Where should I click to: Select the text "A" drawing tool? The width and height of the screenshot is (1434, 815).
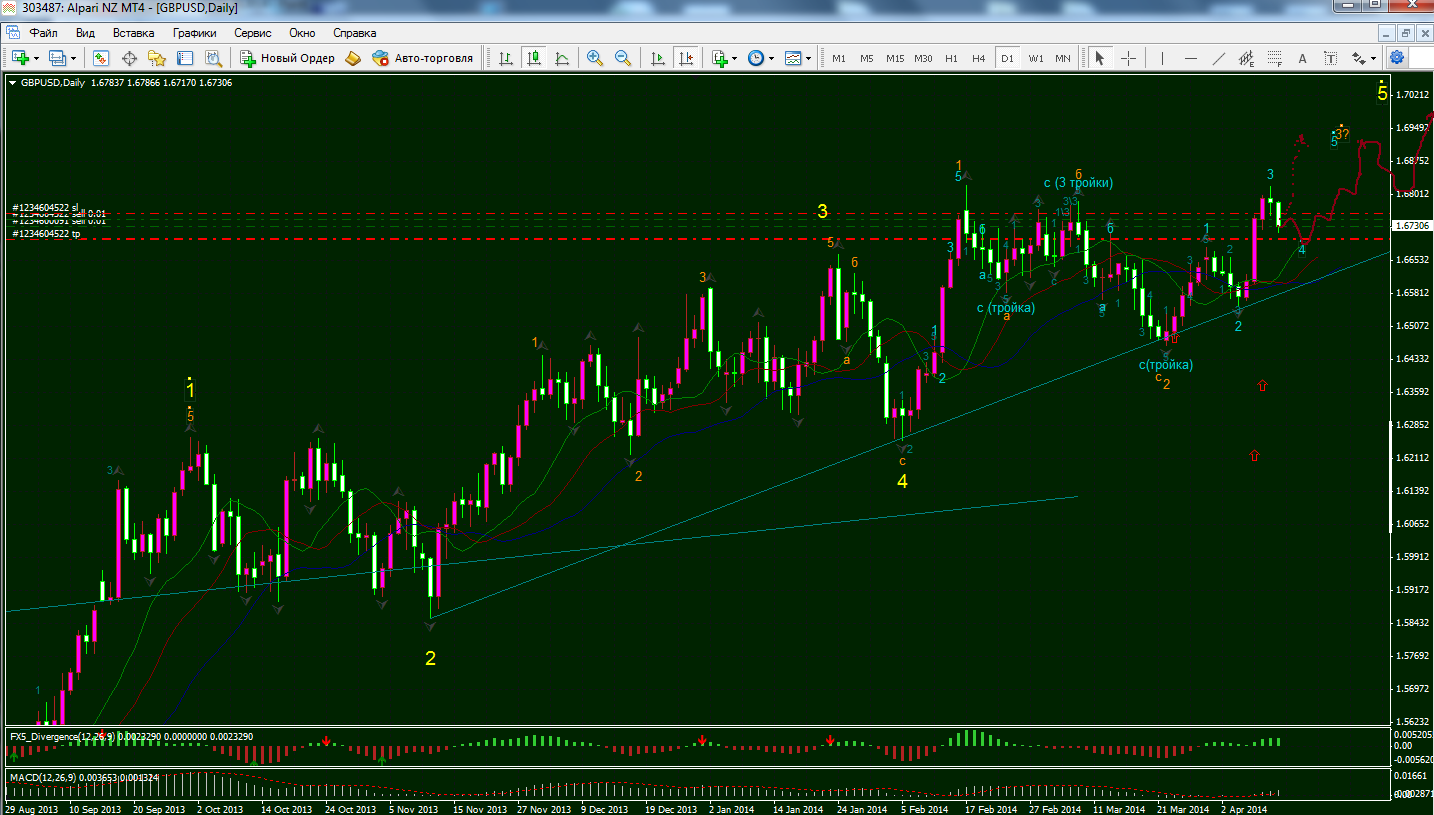(x=1302, y=58)
